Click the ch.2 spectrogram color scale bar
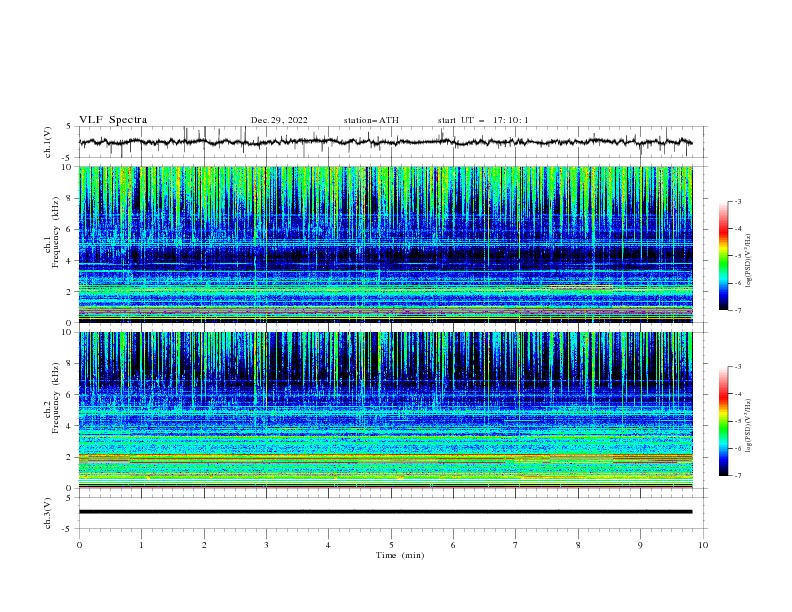This screenshot has width=792, height=612. (724, 421)
